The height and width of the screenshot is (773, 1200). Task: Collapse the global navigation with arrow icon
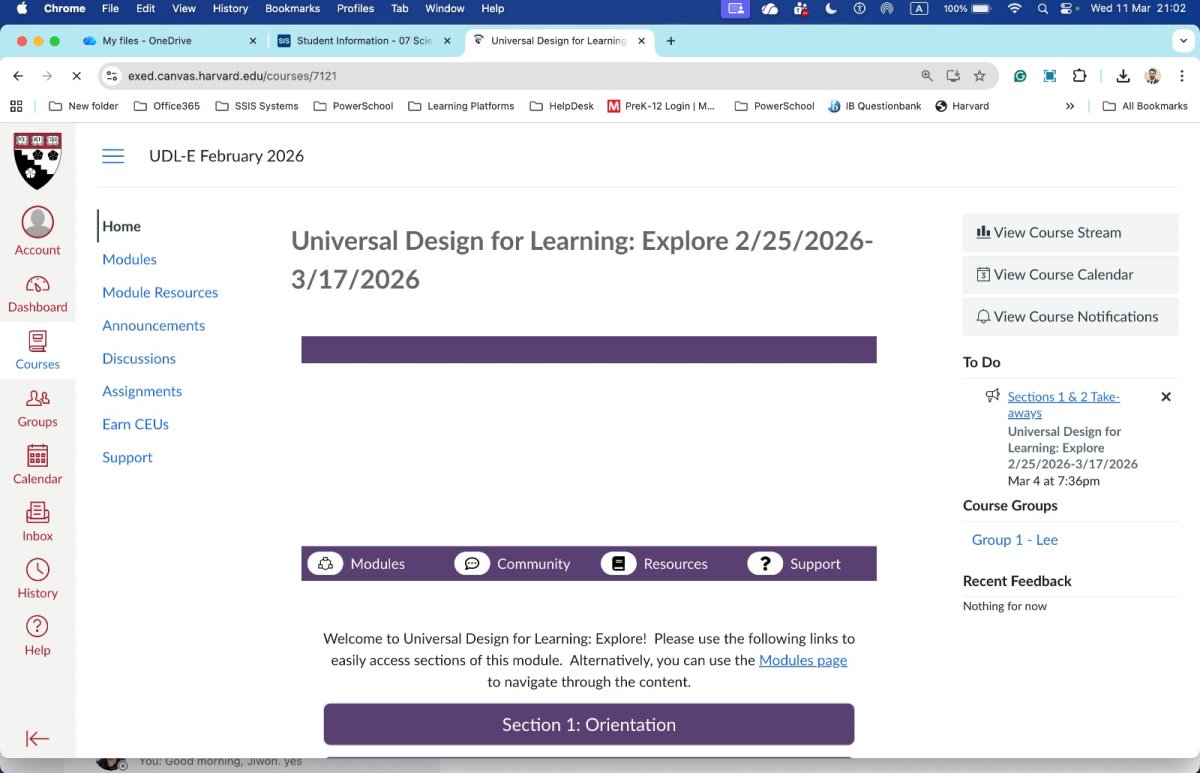tap(37, 739)
